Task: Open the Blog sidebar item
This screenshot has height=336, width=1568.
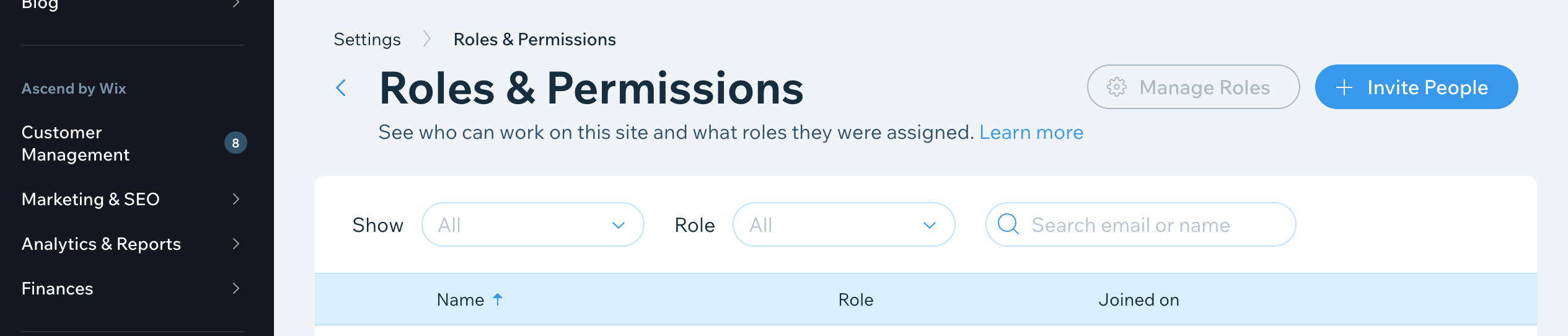Action: pyautogui.click(x=40, y=5)
